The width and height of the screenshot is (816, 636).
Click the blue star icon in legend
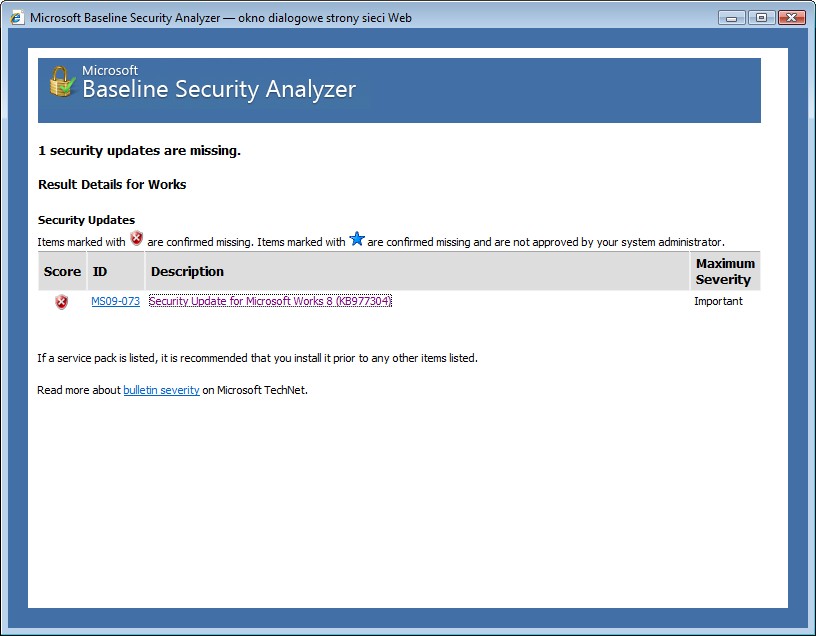point(356,239)
